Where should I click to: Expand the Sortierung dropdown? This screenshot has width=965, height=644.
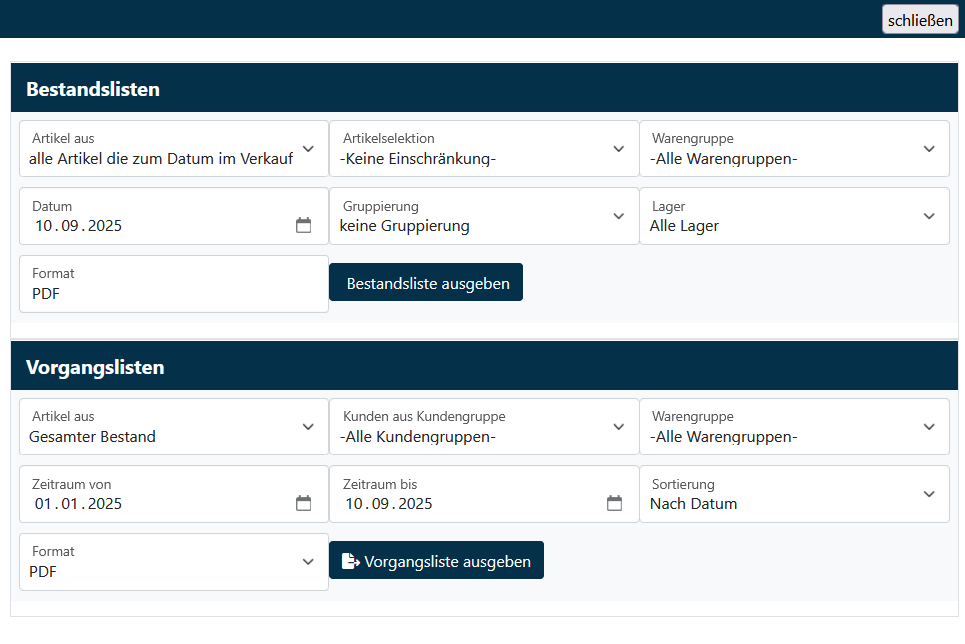[794, 494]
